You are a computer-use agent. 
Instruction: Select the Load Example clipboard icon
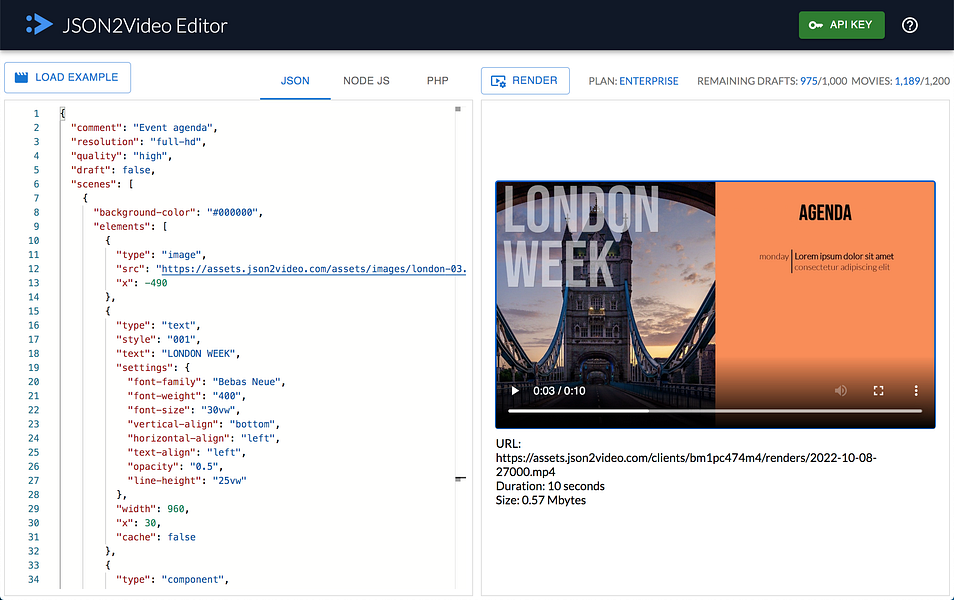[22, 77]
